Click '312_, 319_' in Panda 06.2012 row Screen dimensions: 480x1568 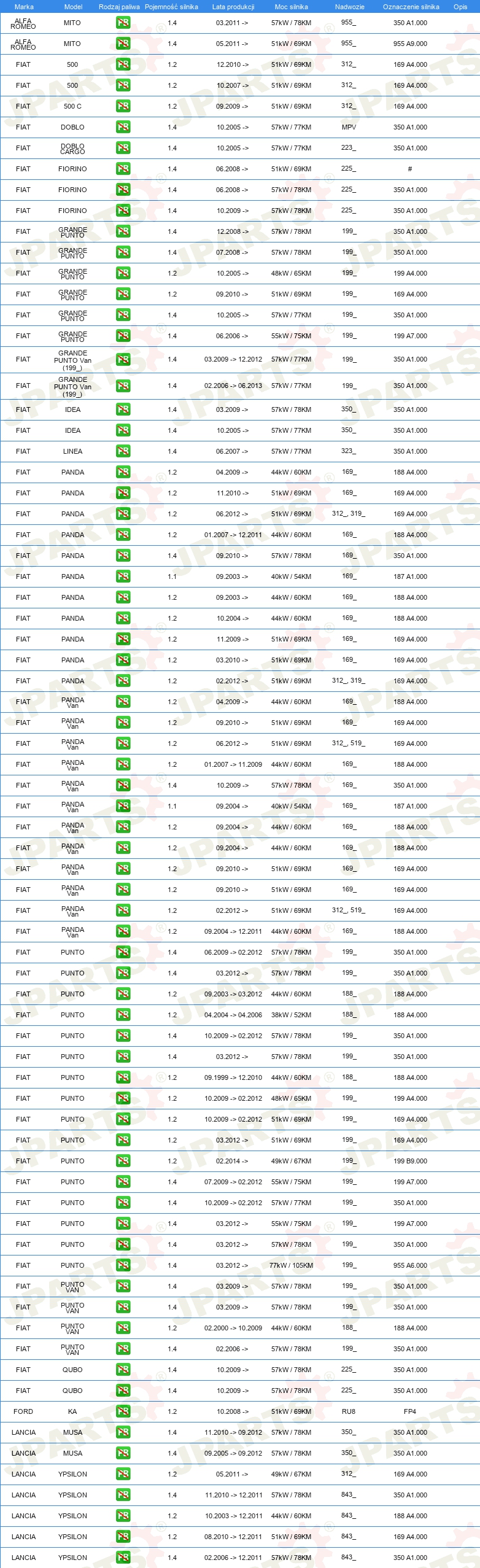tap(349, 514)
